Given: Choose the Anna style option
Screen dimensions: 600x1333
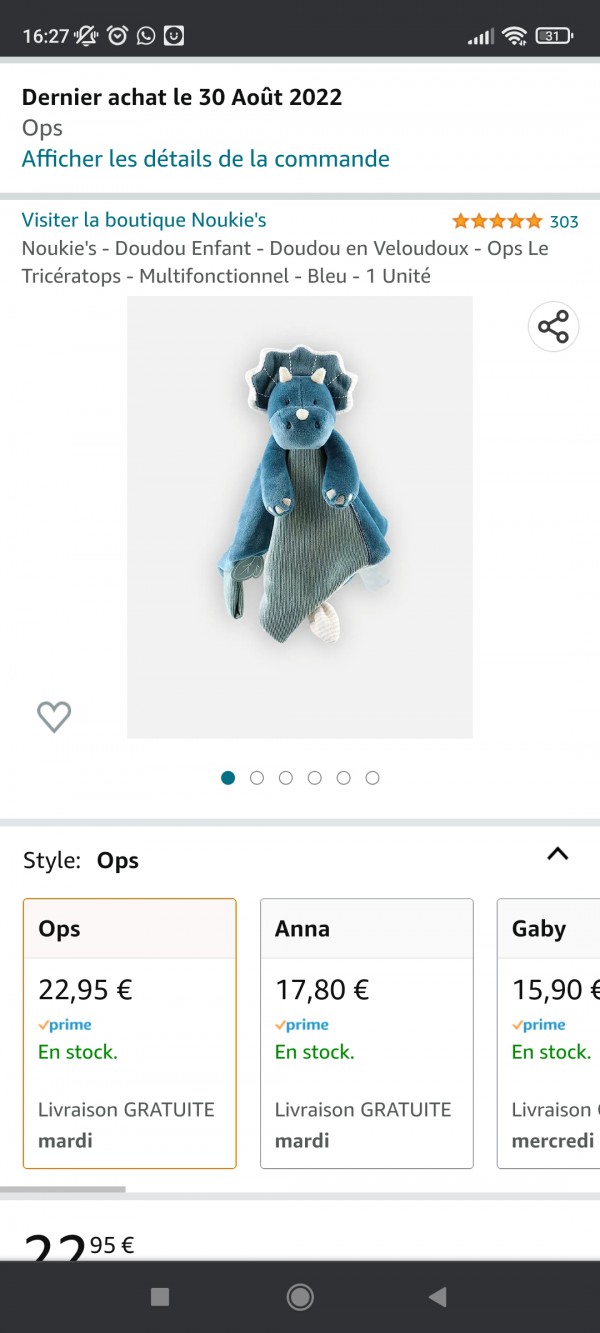Looking at the screenshot, I should pyautogui.click(x=367, y=1033).
